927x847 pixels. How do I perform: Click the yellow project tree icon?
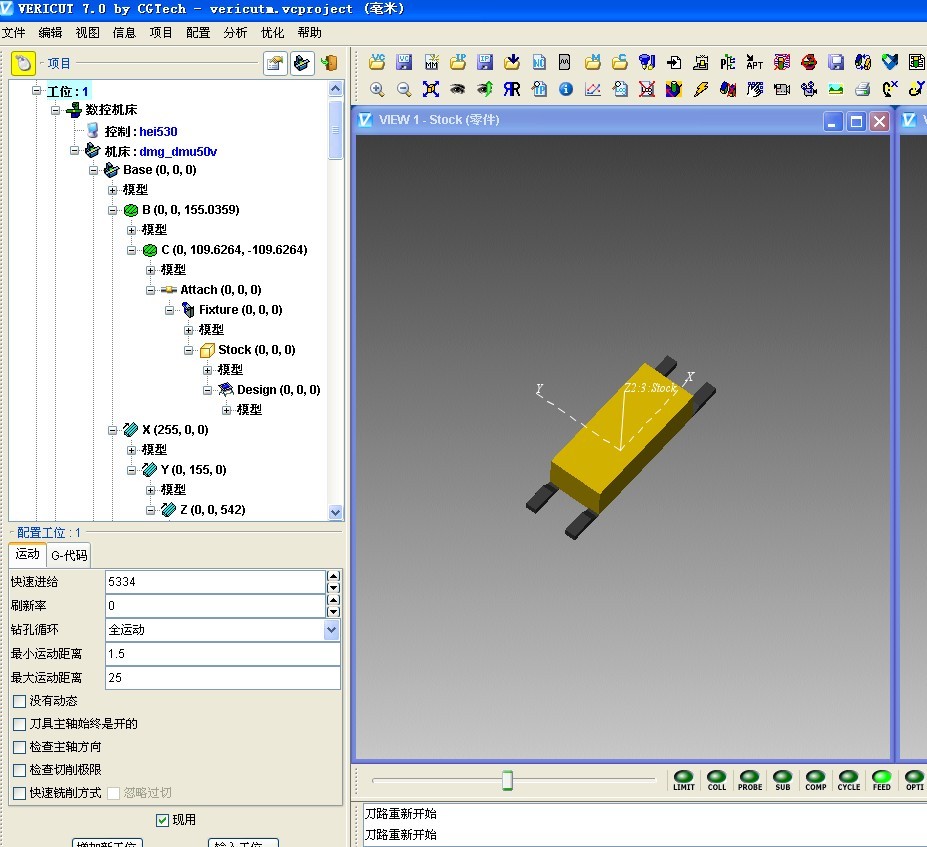pyautogui.click(x=23, y=63)
